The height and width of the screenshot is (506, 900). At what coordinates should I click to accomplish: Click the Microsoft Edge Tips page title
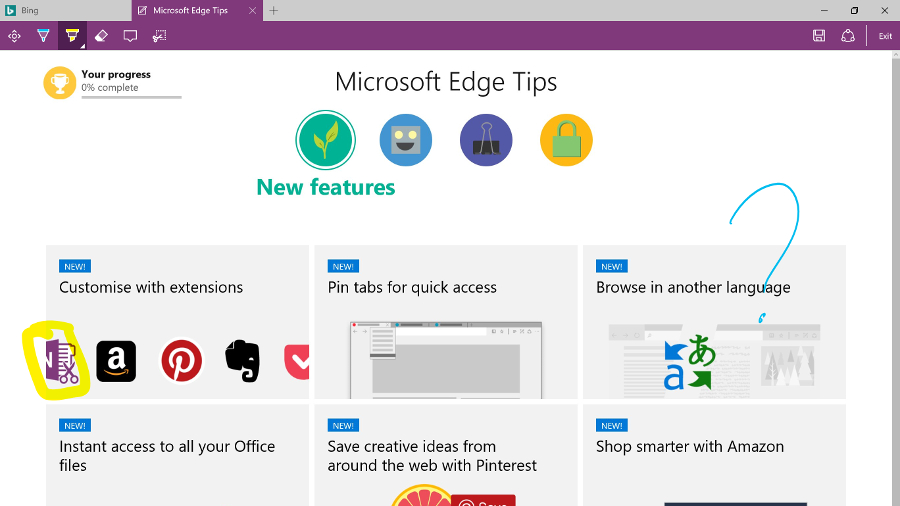446,82
